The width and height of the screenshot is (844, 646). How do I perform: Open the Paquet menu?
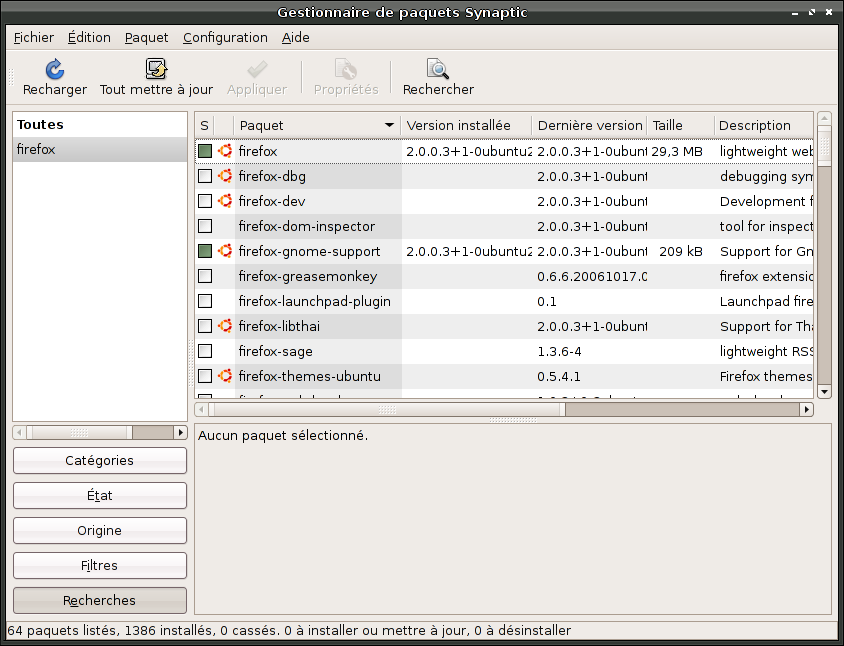pos(146,37)
